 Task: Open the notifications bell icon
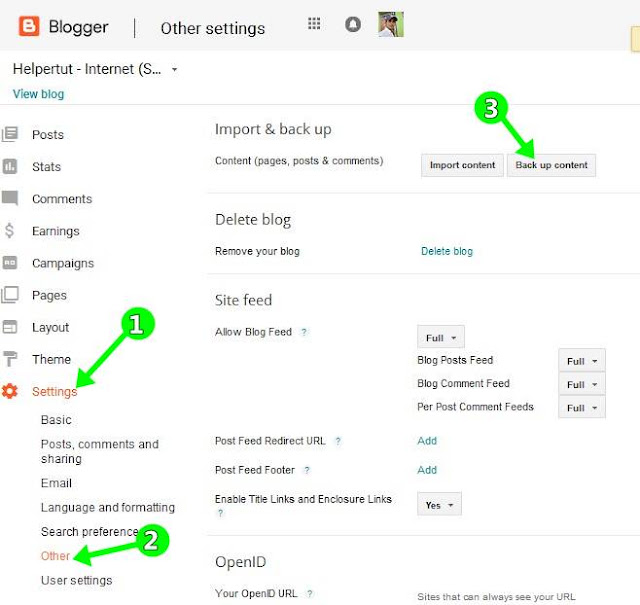click(x=353, y=24)
